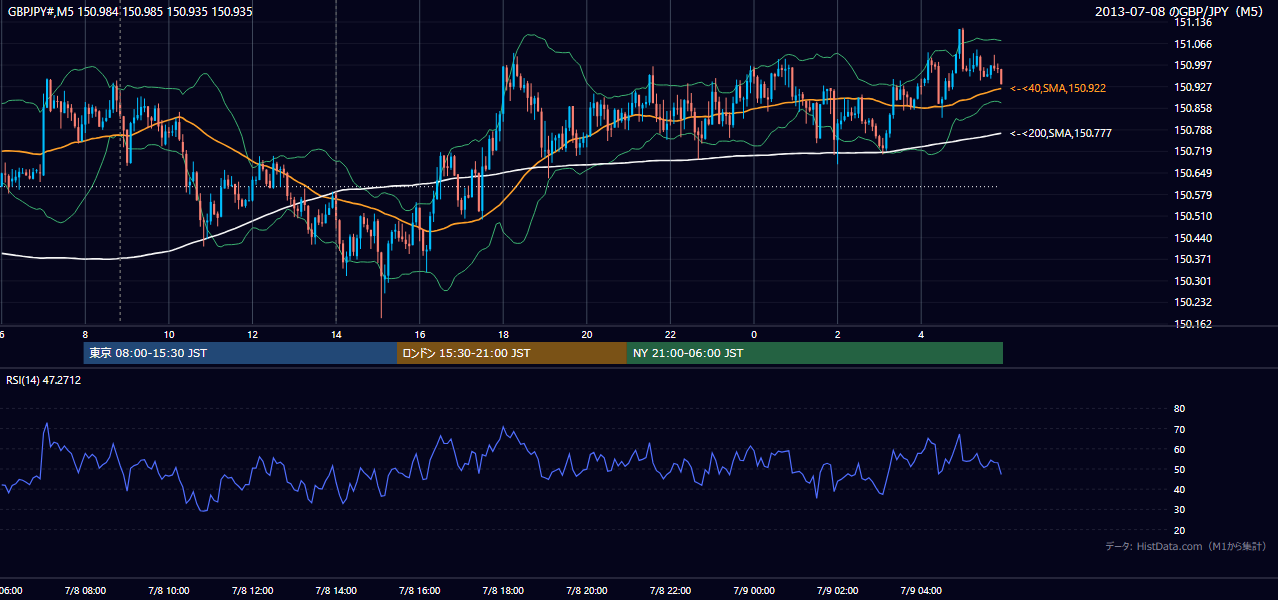This screenshot has height=600, width=1278.
Task: Click the 7/8 10:00 date axis label
Action: 168,591
